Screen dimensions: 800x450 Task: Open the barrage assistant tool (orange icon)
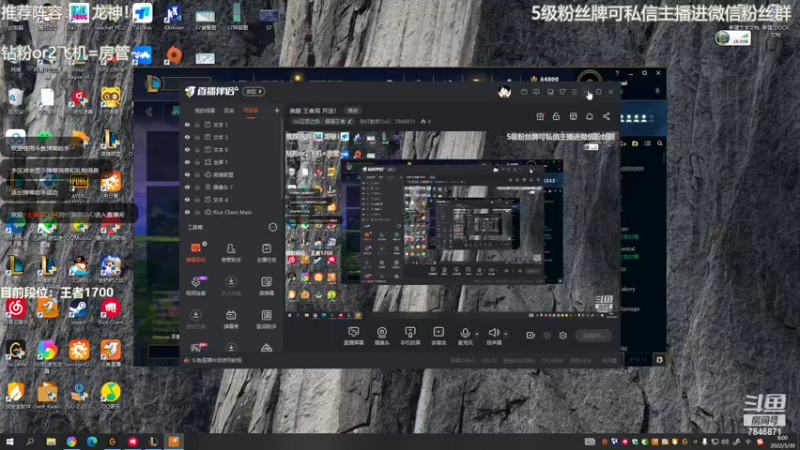195,252
